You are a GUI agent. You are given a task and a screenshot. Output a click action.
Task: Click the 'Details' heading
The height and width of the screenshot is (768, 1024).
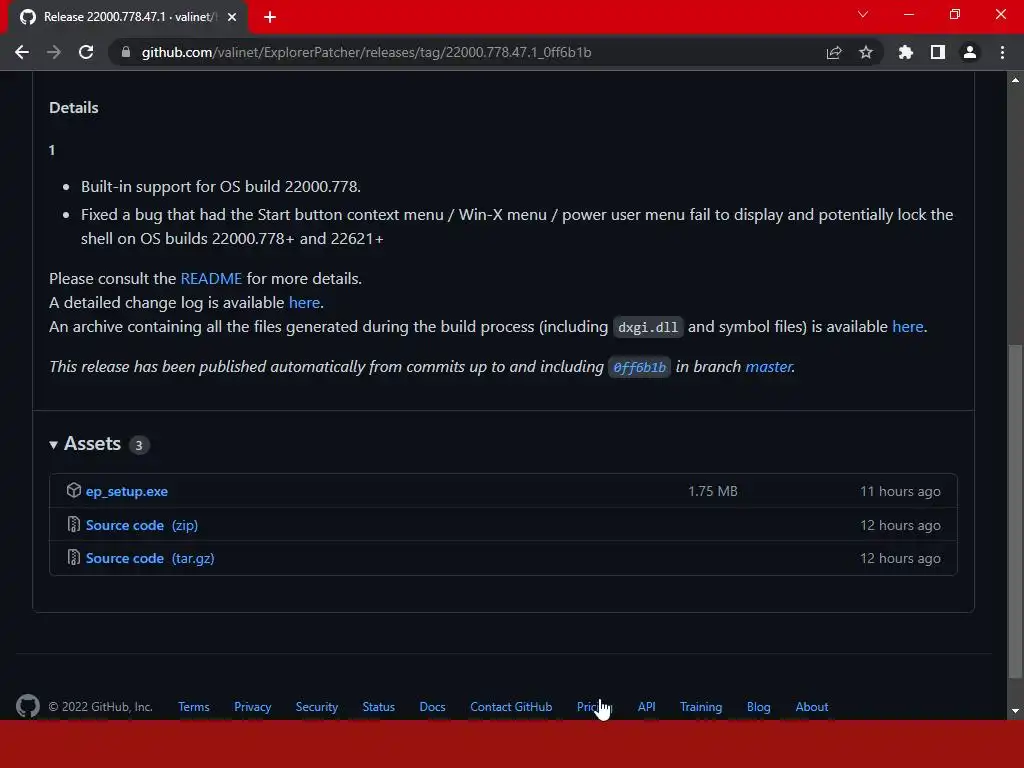click(x=74, y=108)
